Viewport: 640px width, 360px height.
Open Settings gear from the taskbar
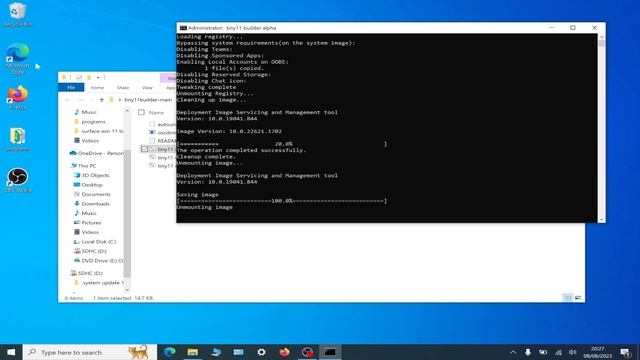coord(262,352)
